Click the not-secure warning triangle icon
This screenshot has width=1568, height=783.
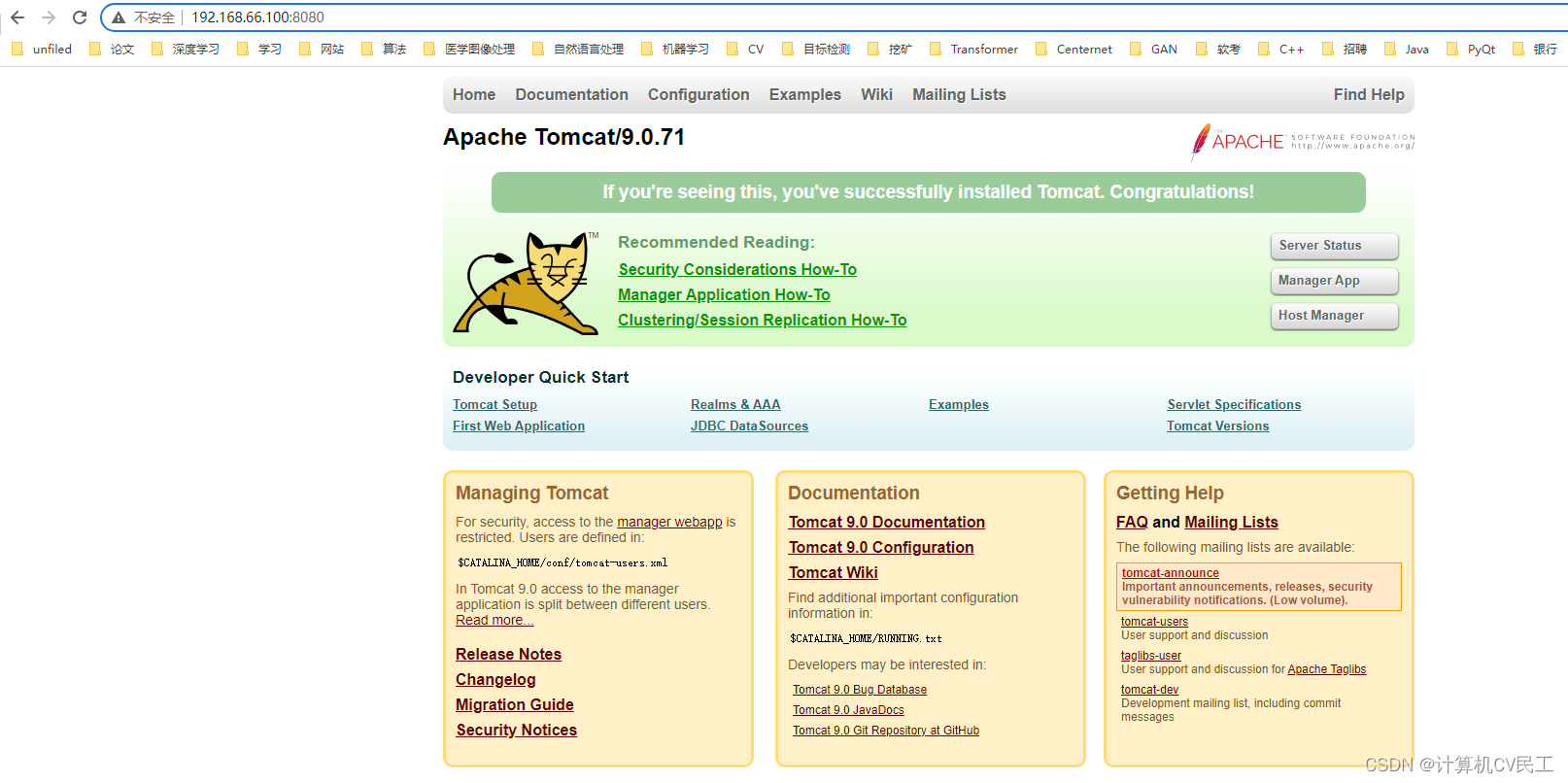click(x=119, y=17)
